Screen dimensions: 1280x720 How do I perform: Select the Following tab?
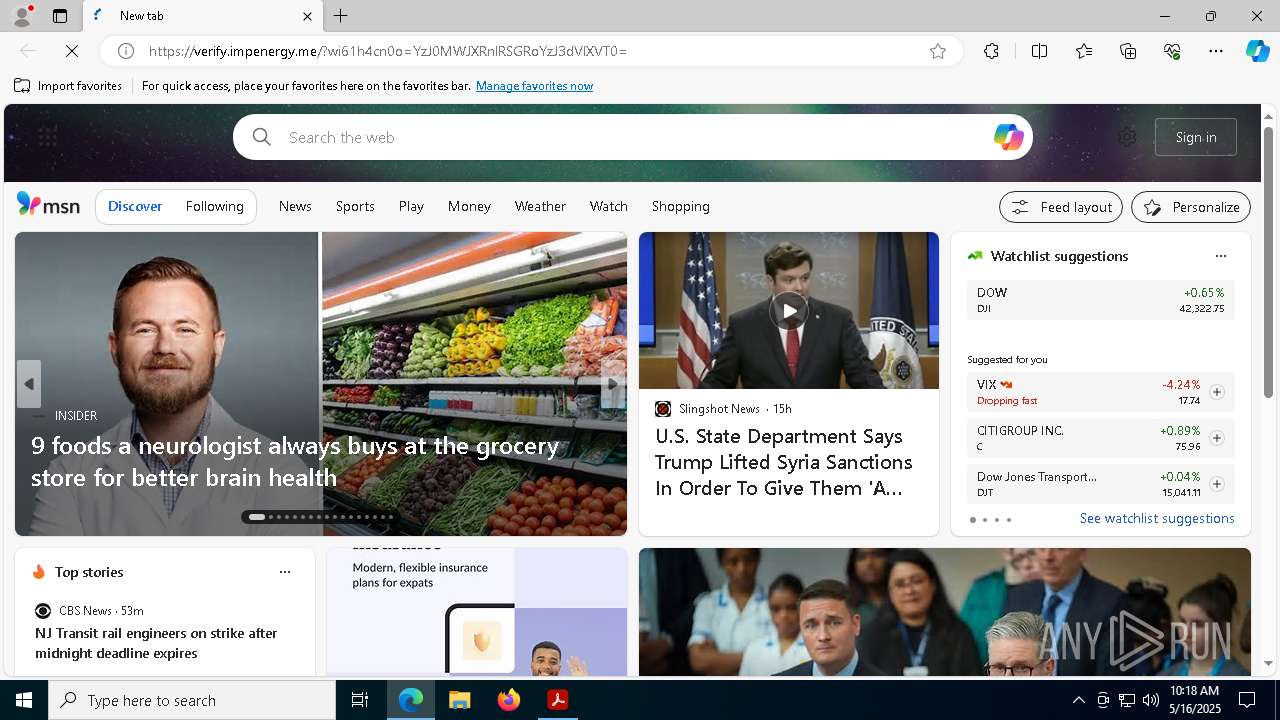(214, 206)
